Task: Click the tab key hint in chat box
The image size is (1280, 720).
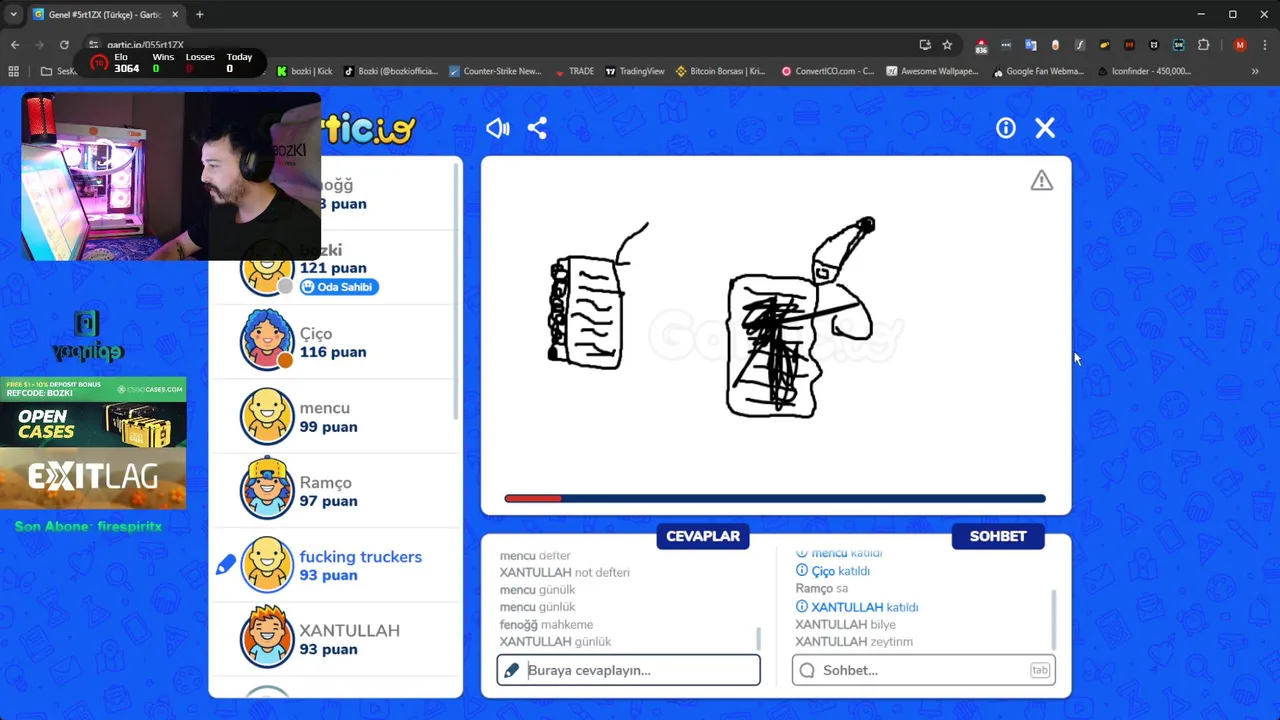Action: point(1040,670)
